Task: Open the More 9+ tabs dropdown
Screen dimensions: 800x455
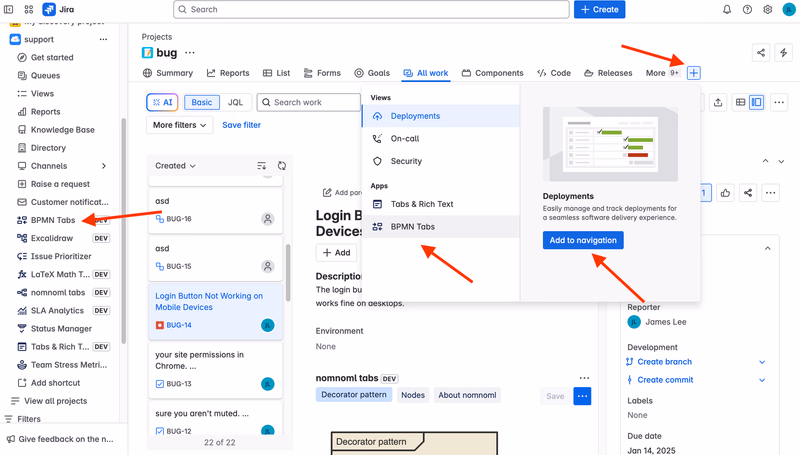Action: [662, 73]
